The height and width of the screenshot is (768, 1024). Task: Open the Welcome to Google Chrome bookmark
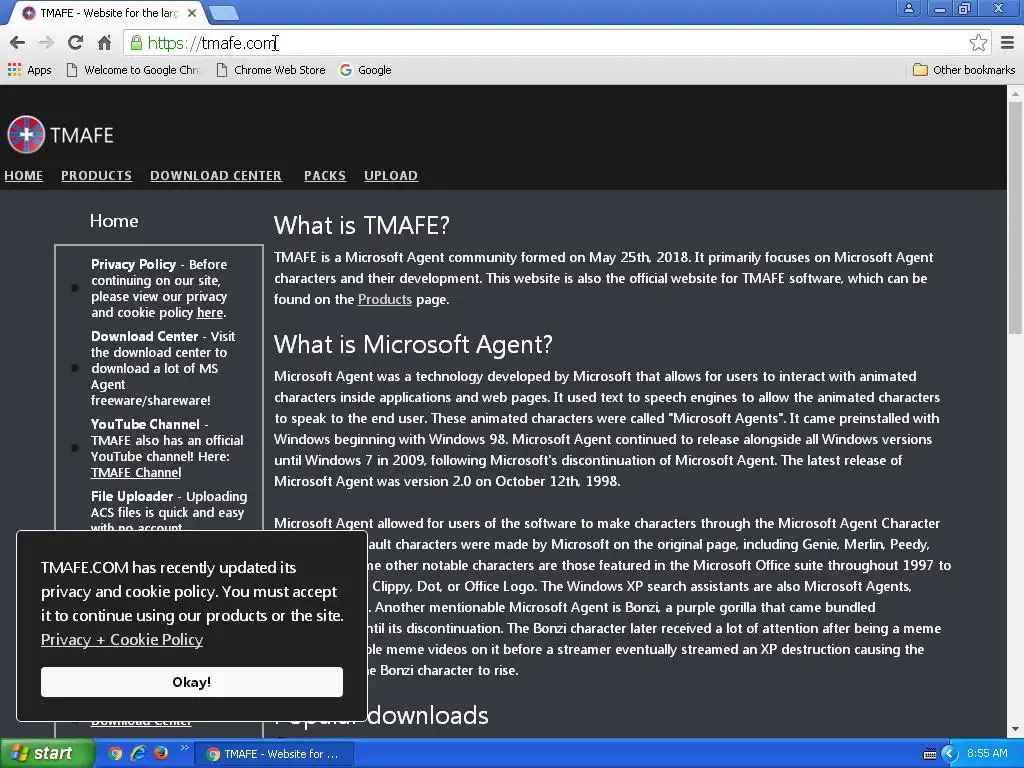point(133,70)
